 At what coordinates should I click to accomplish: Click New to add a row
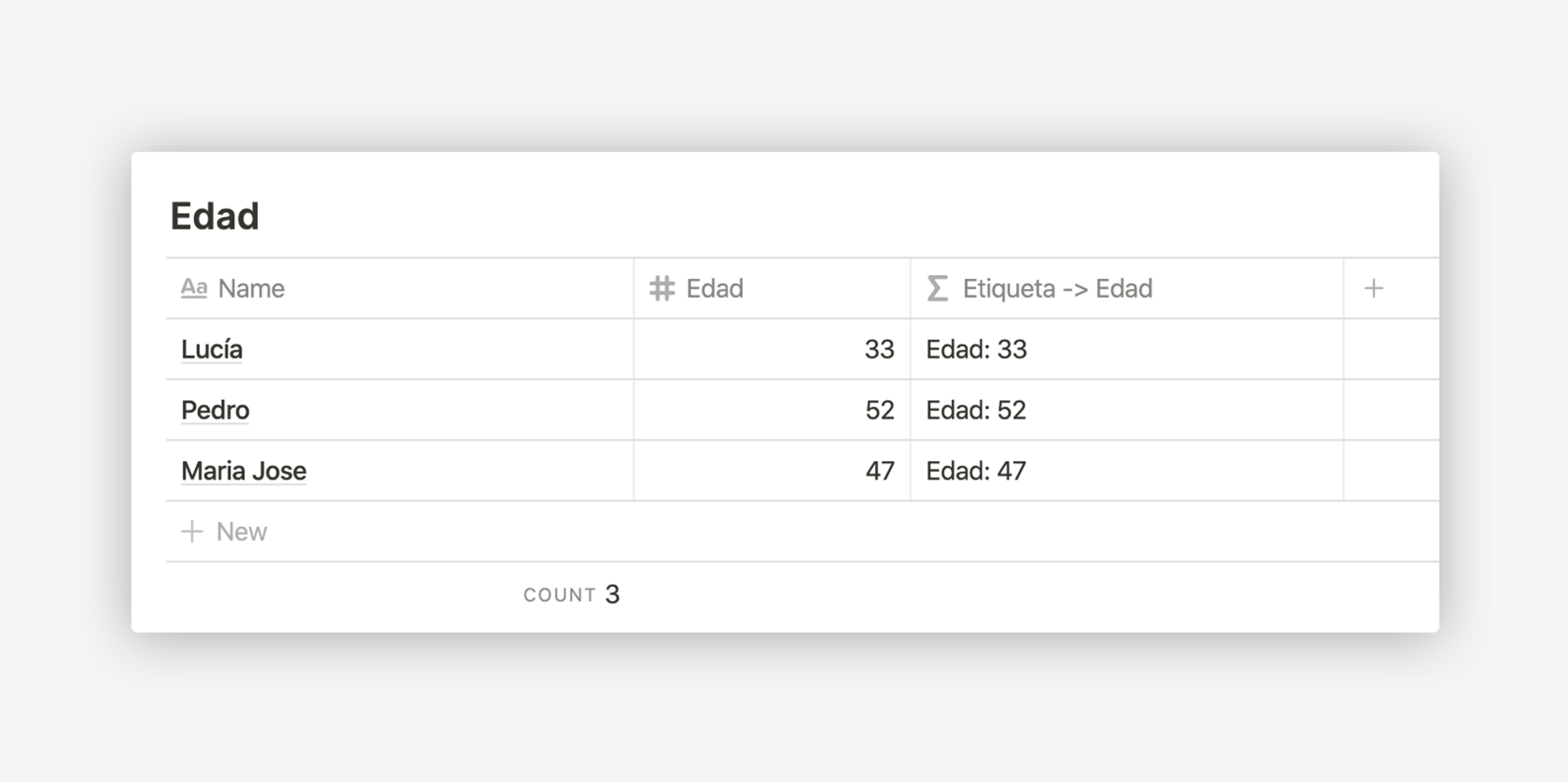pyautogui.click(x=242, y=531)
